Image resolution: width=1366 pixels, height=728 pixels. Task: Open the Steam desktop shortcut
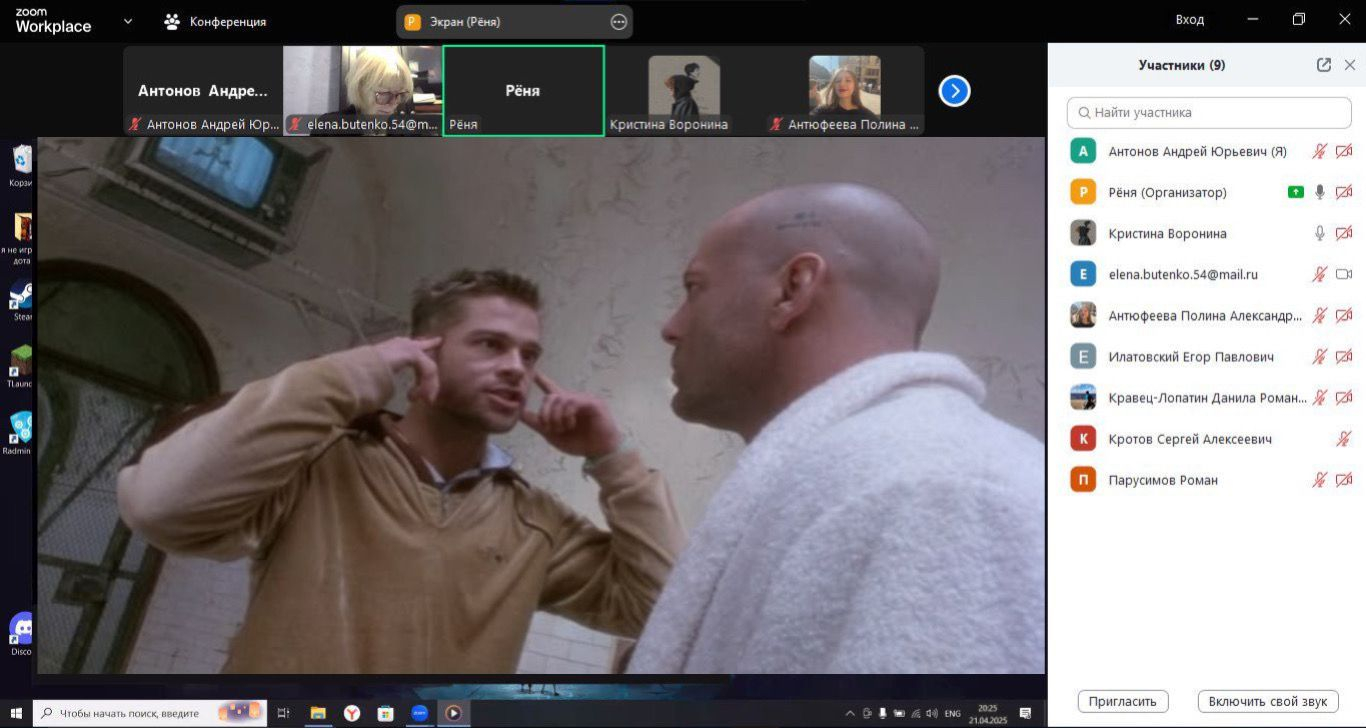pyautogui.click(x=21, y=298)
